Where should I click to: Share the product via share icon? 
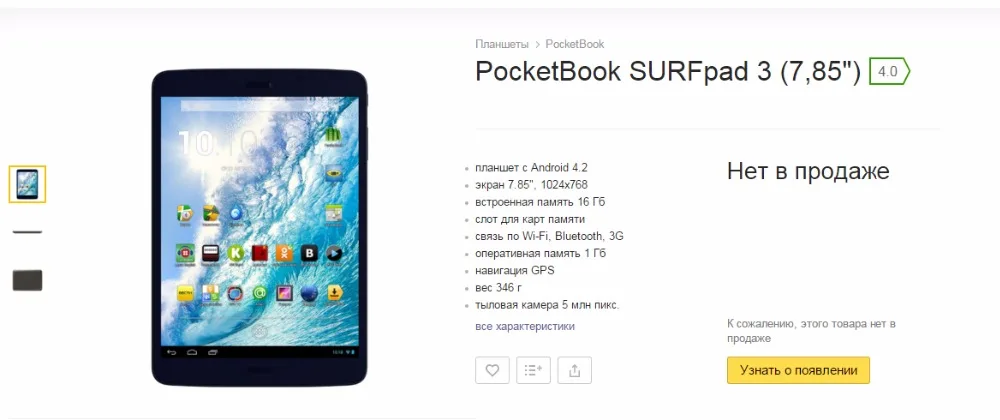[x=575, y=370]
